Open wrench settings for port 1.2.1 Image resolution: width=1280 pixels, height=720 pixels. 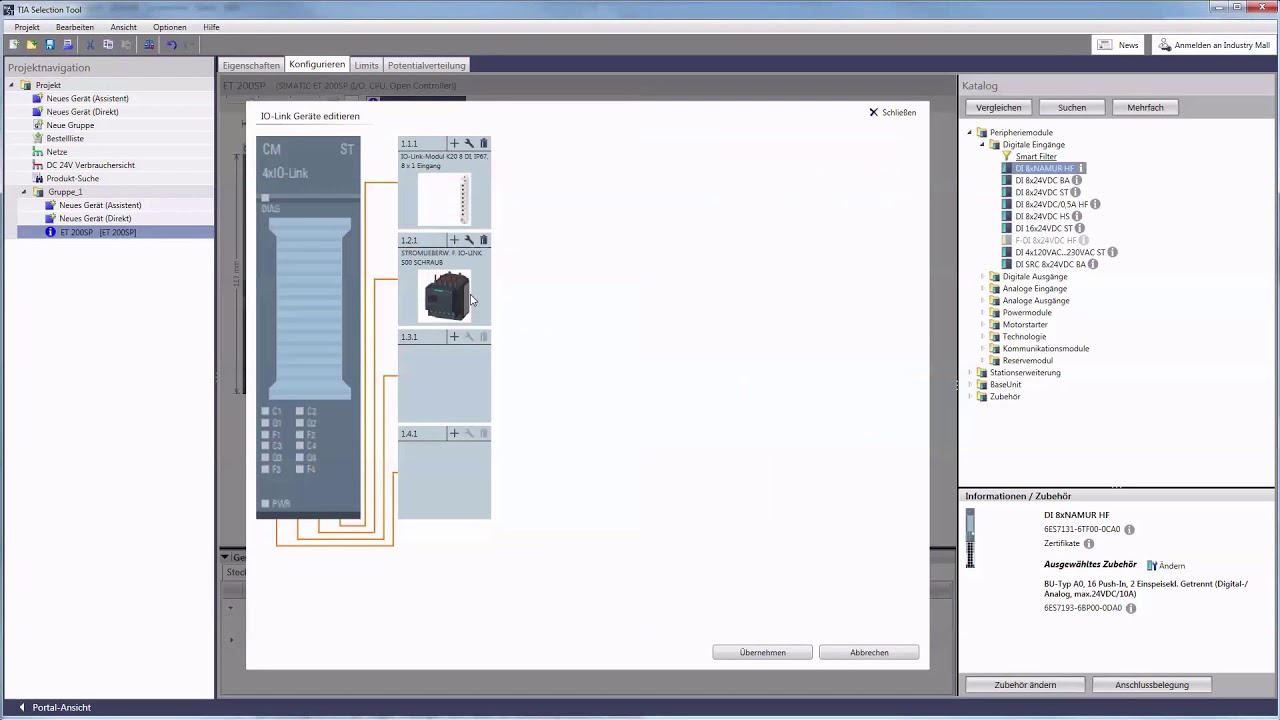(469, 240)
